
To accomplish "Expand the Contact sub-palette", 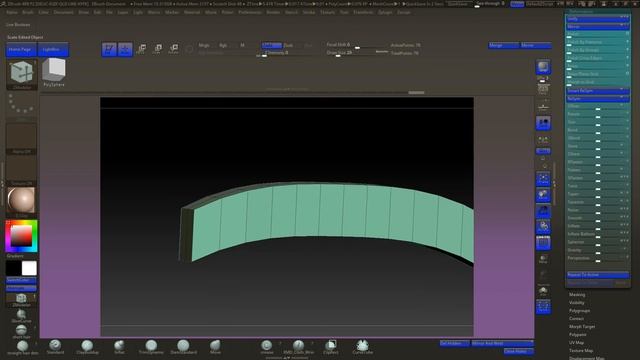I will [576, 318].
